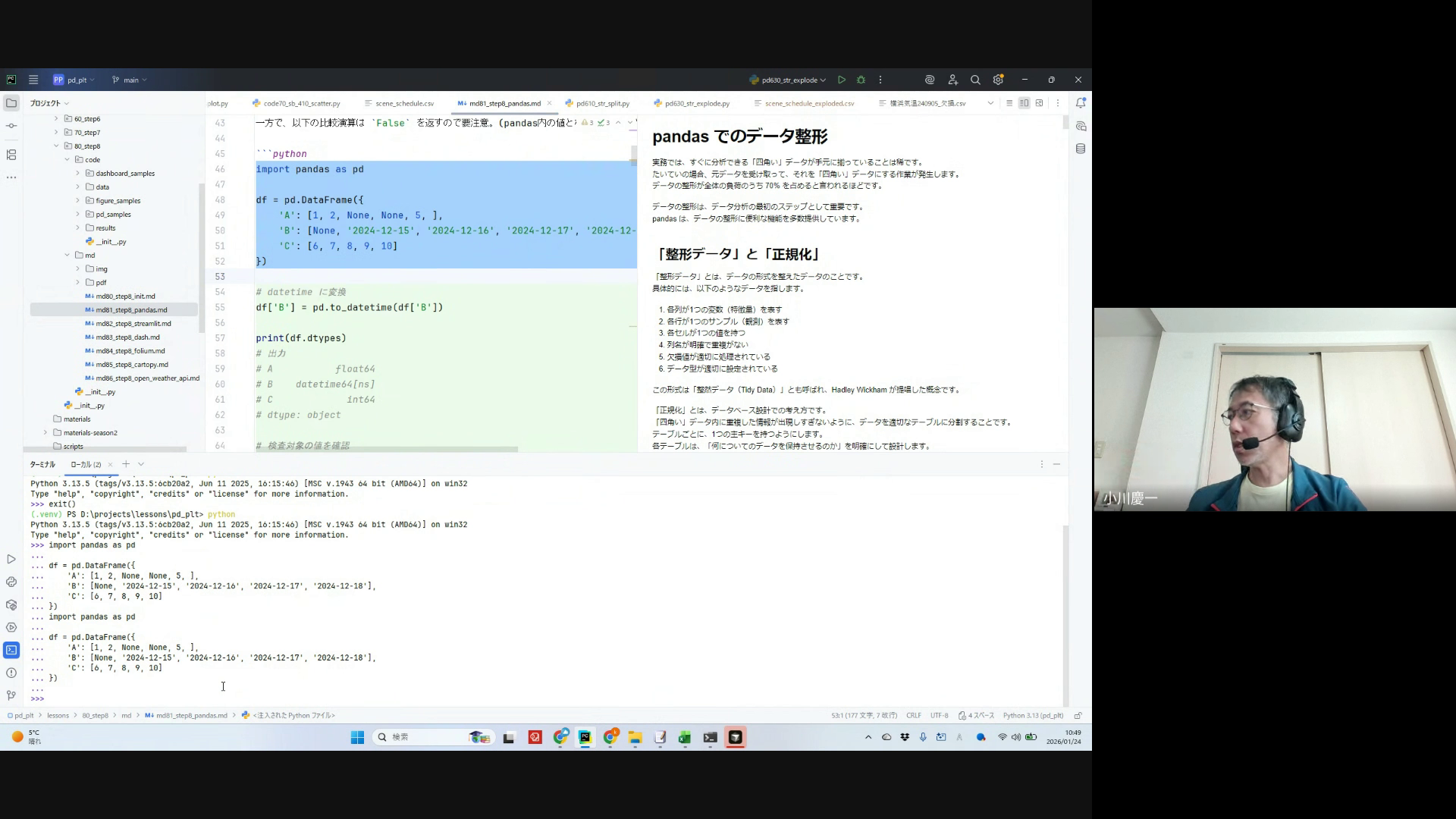Viewport: 1456px width, 819px height.
Task: Switch to preview-only view mode
Action: pyautogui.click(x=1039, y=103)
